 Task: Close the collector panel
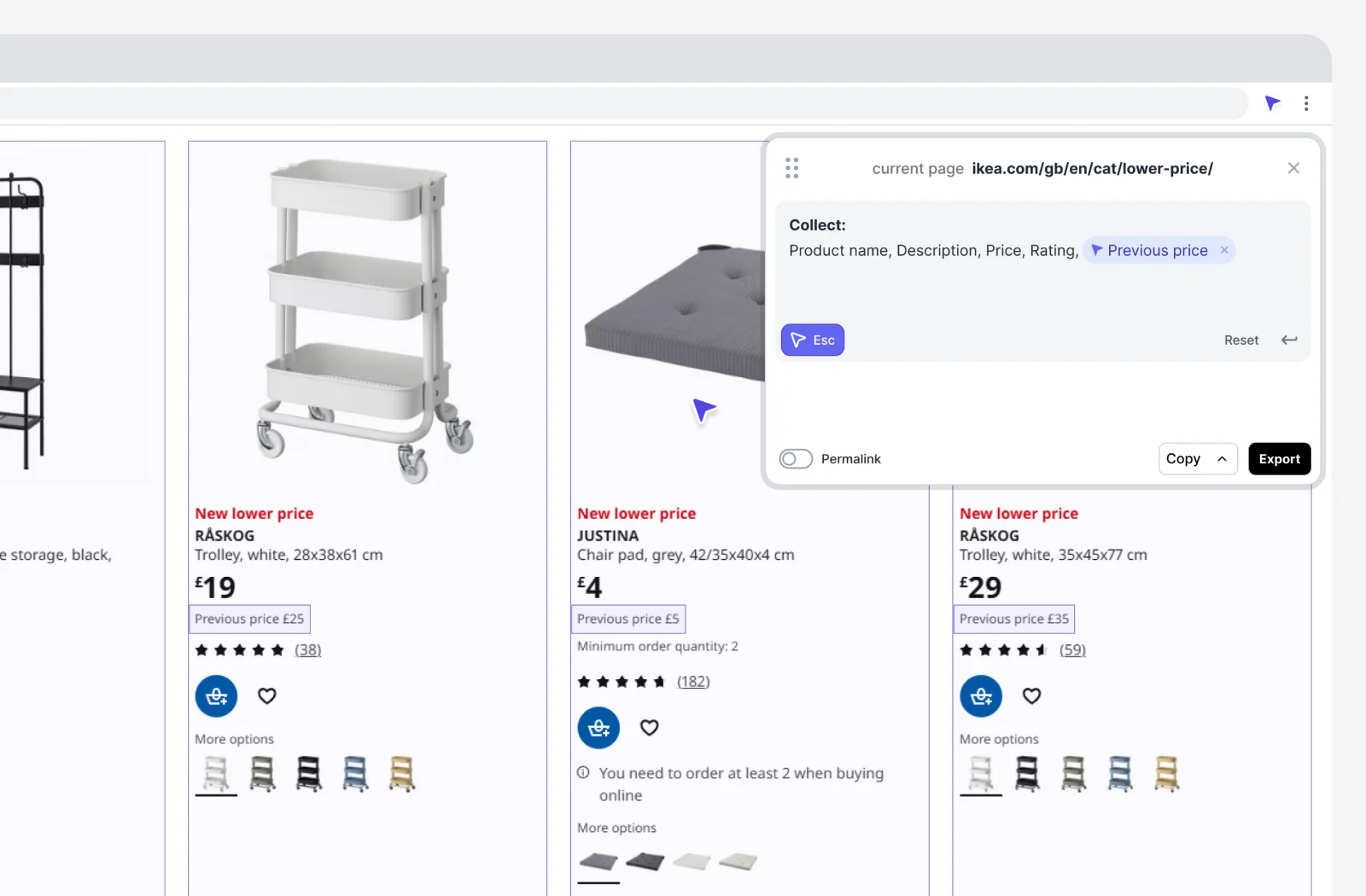click(x=1293, y=168)
